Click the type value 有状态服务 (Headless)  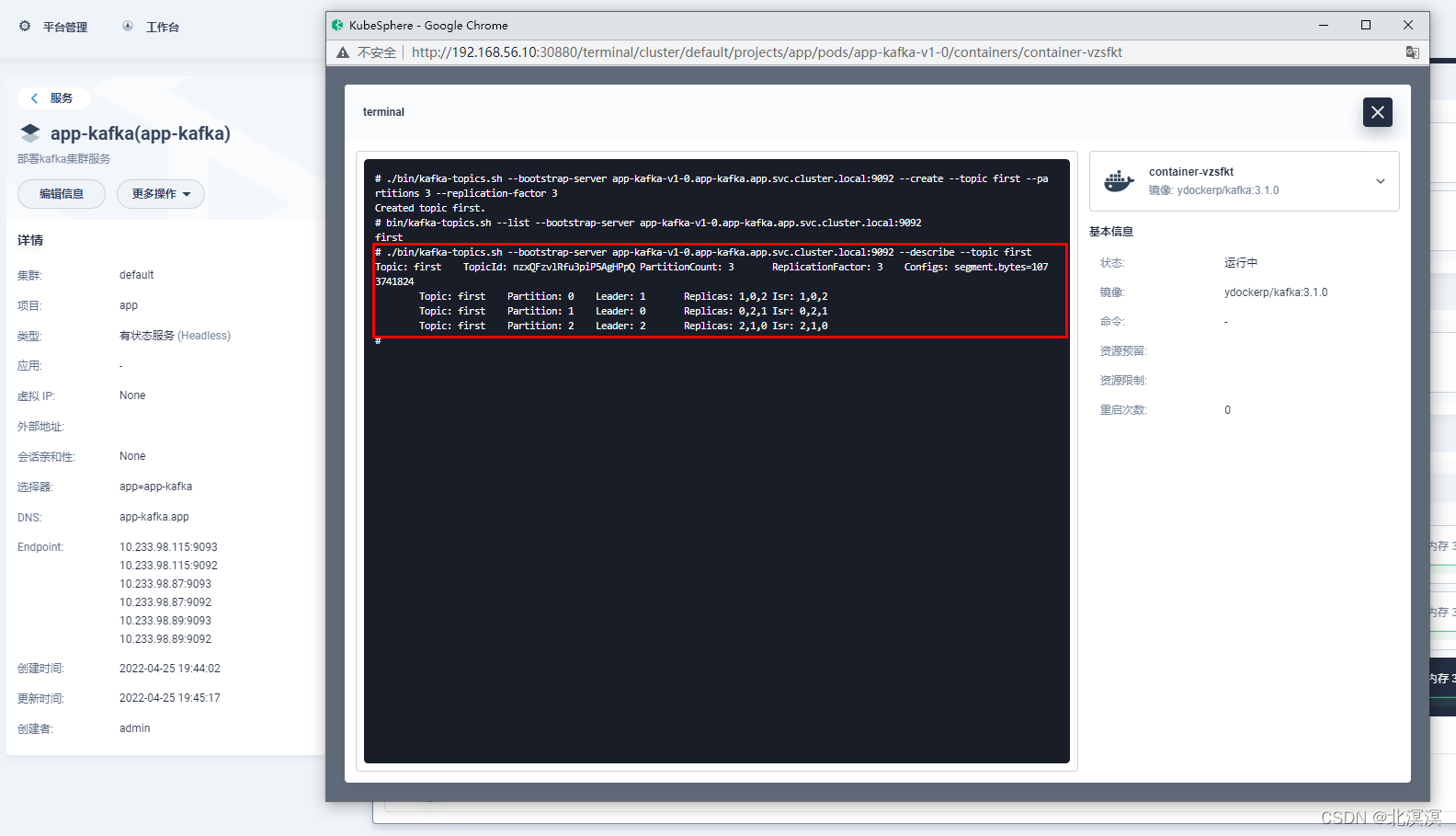[x=175, y=336]
